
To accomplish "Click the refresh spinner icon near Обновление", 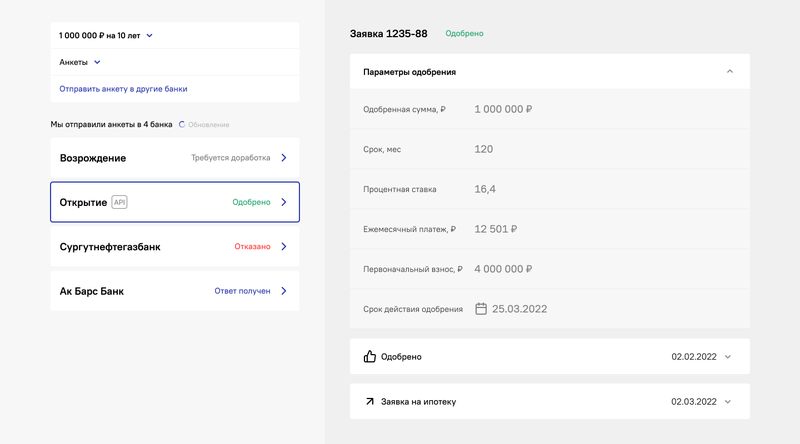I will [182, 125].
